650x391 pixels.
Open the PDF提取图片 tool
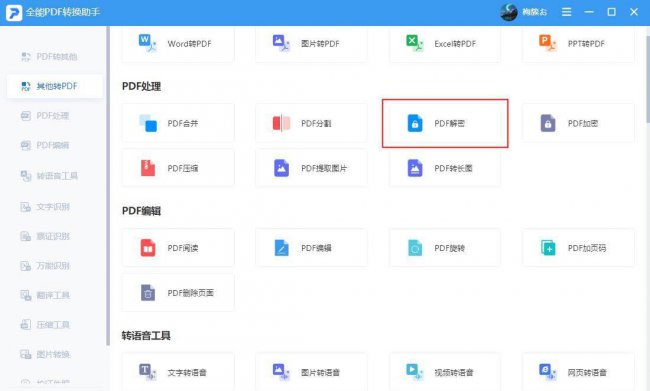(x=311, y=168)
